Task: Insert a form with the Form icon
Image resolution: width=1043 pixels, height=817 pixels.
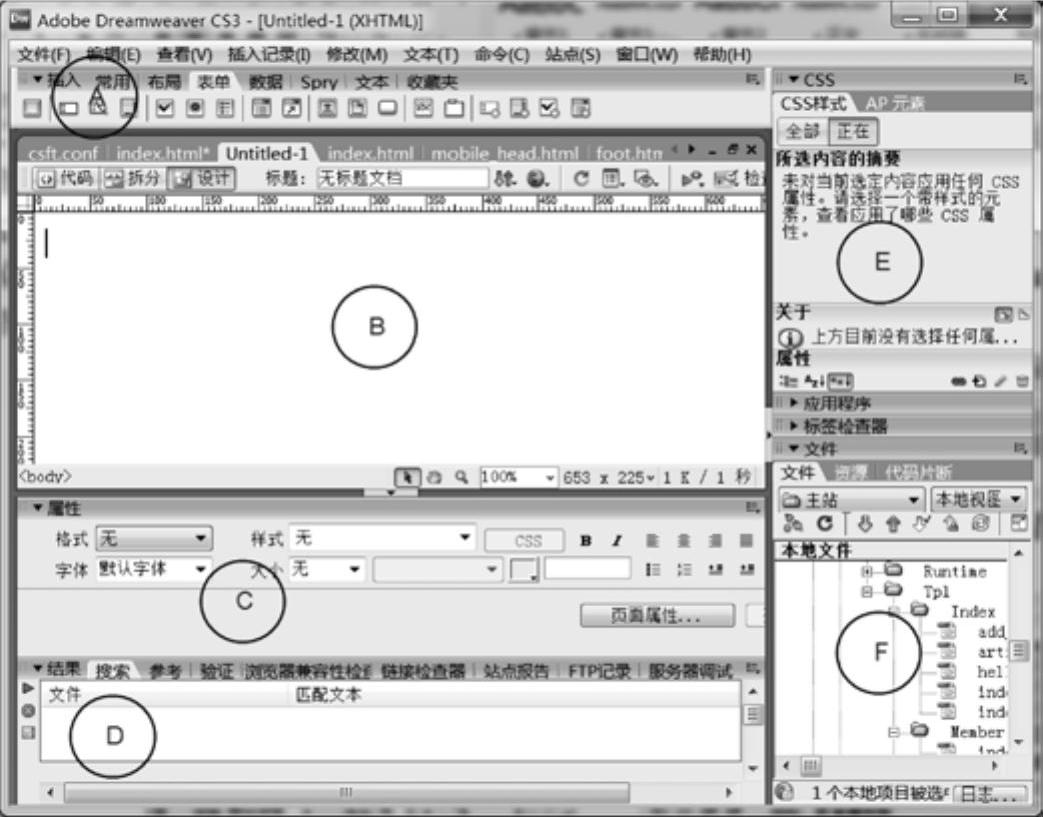Action: coord(32,108)
